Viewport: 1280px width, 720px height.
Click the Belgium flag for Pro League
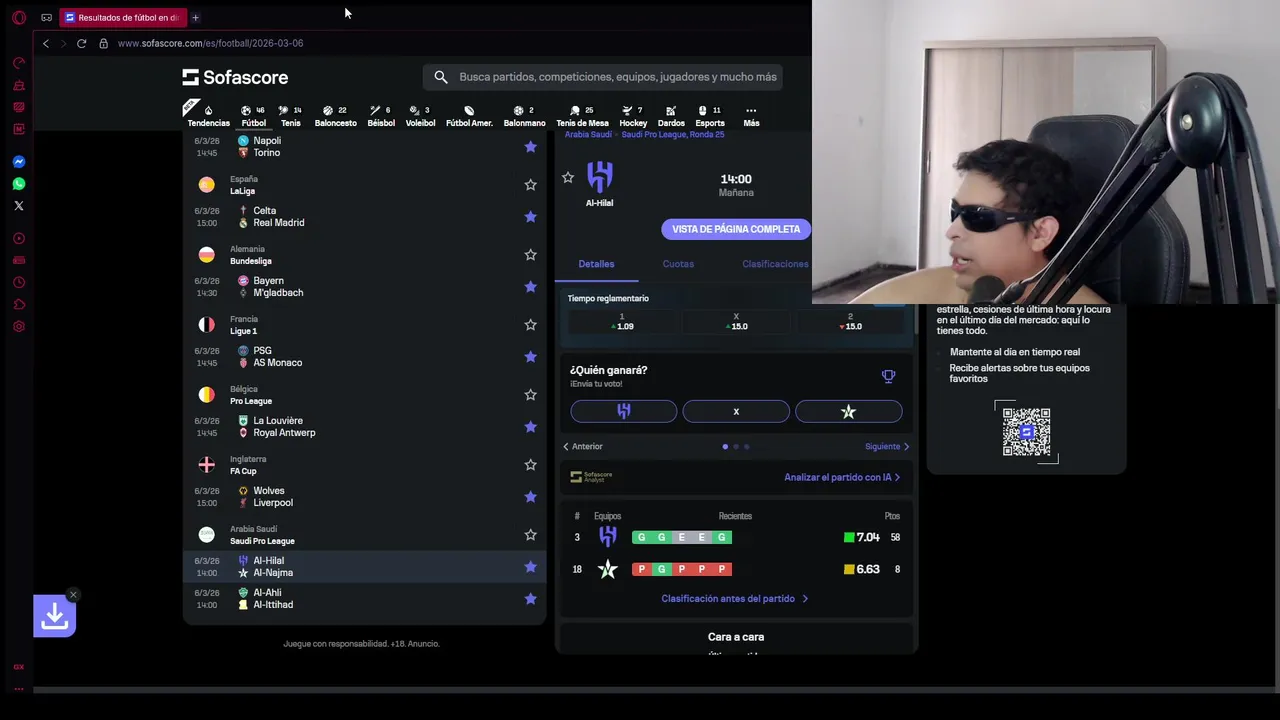(206, 394)
